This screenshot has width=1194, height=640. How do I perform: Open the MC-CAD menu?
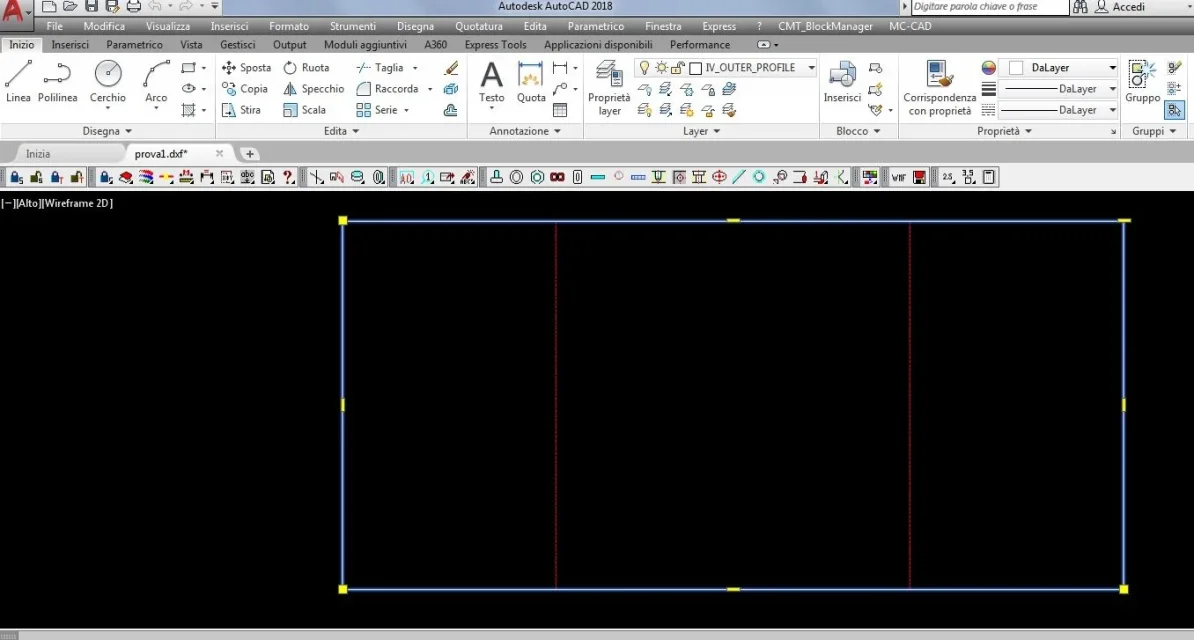(910, 26)
